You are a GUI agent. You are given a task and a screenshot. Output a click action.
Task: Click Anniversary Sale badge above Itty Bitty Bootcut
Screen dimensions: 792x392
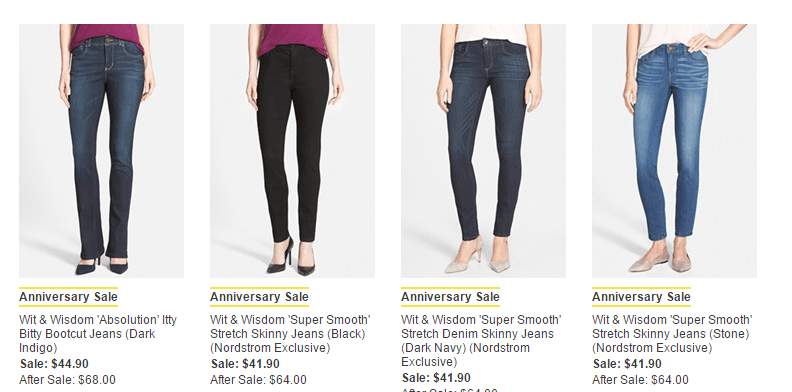coord(68,297)
